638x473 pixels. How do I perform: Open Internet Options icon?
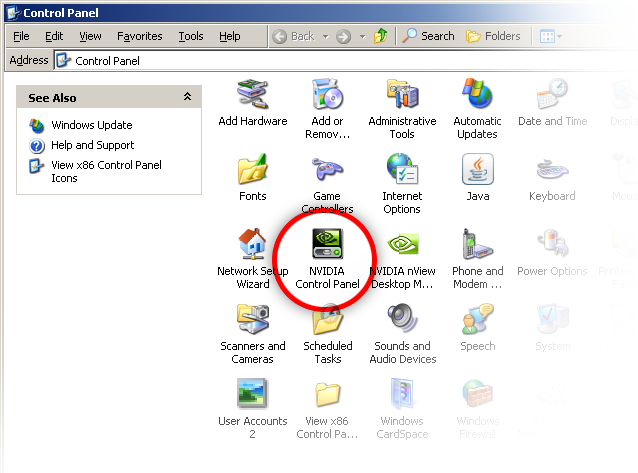(402, 169)
